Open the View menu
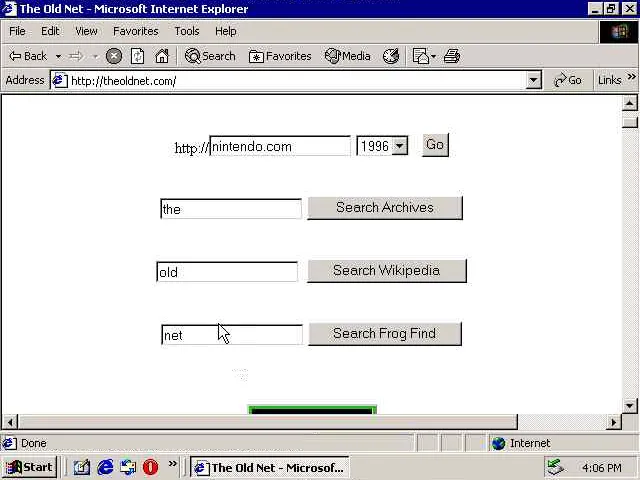 (x=86, y=31)
